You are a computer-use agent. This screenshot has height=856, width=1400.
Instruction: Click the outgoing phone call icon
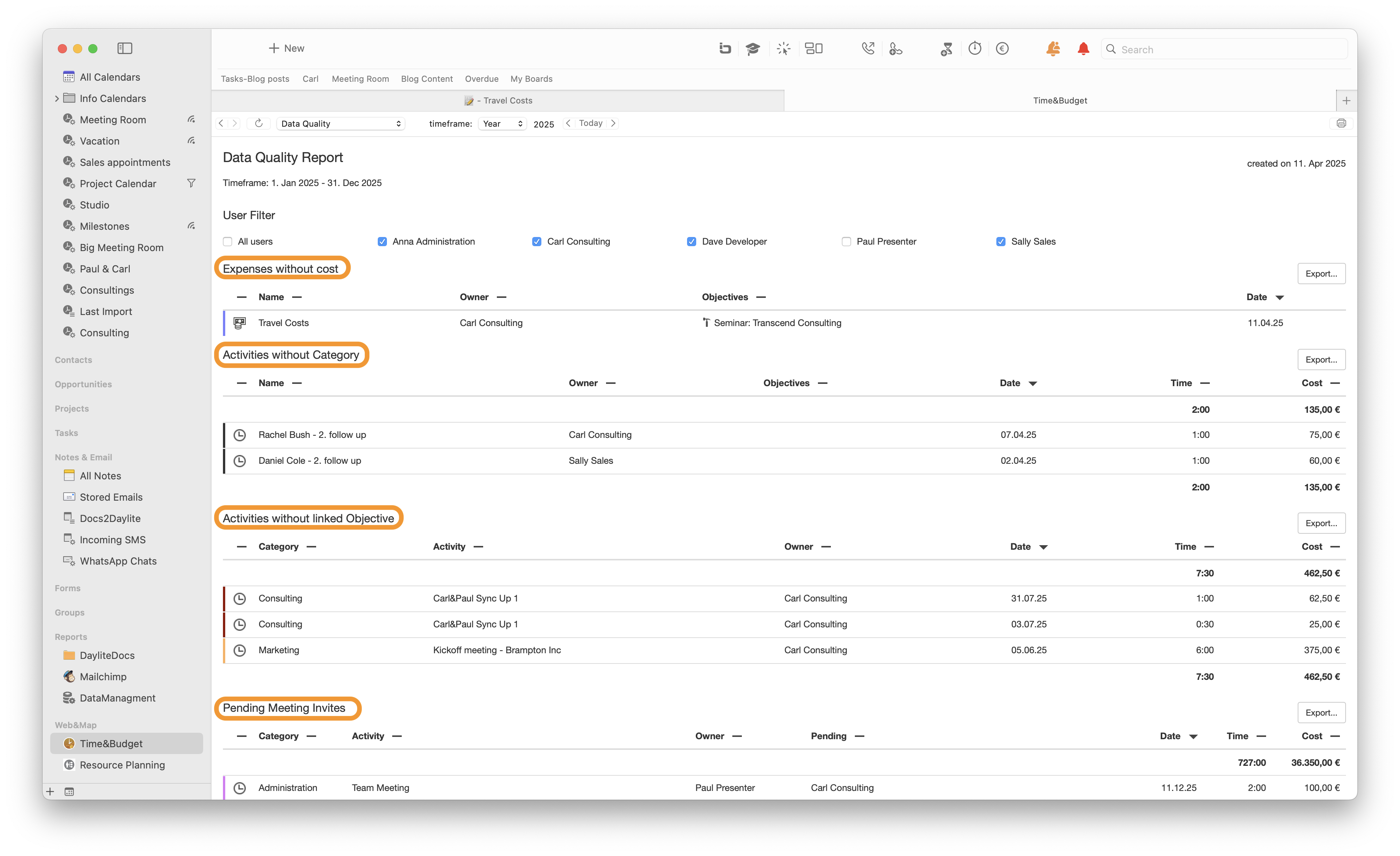[868, 49]
